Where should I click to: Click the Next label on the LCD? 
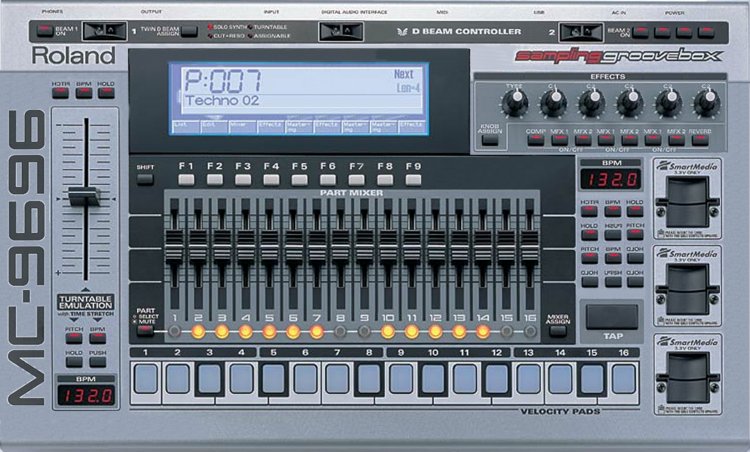pyautogui.click(x=404, y=74)
